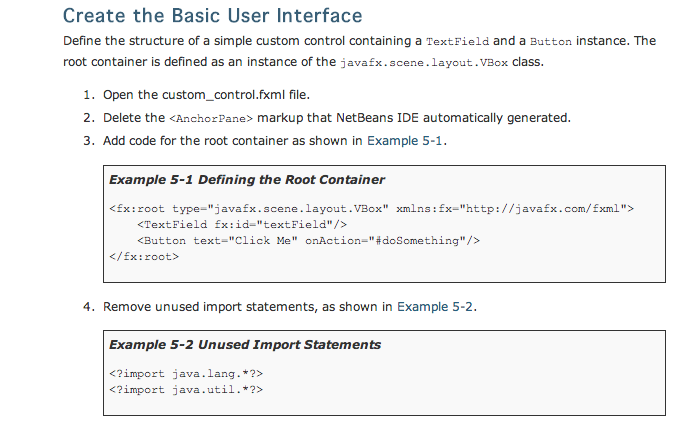
Task: Follow the Example 5-2 link
Action: coord(435,306)
